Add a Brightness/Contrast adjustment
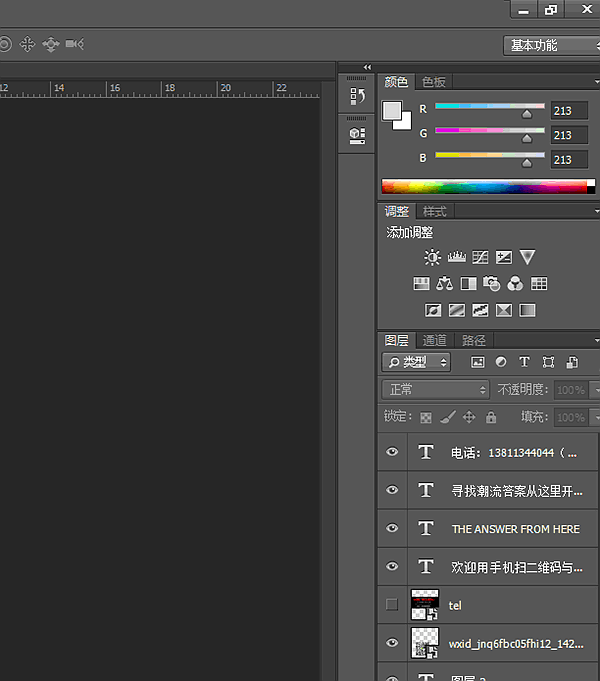The height and width of the screenshot is (681, 600). [x=433, y=257]
